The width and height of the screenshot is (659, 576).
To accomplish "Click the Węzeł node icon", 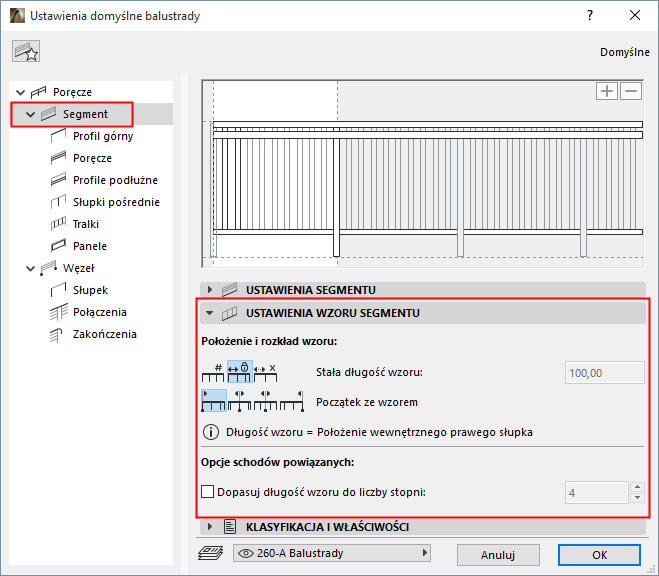I will (x=48, y=268).
